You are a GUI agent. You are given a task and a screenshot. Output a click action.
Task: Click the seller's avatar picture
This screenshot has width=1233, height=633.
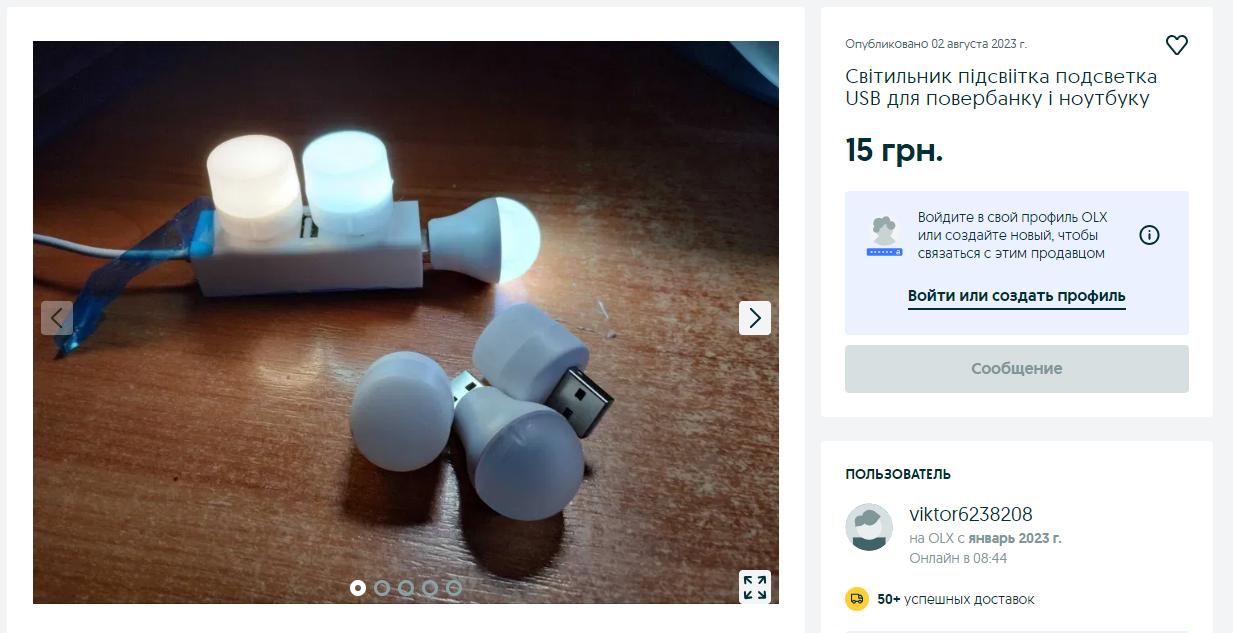(x=869, y=527)
